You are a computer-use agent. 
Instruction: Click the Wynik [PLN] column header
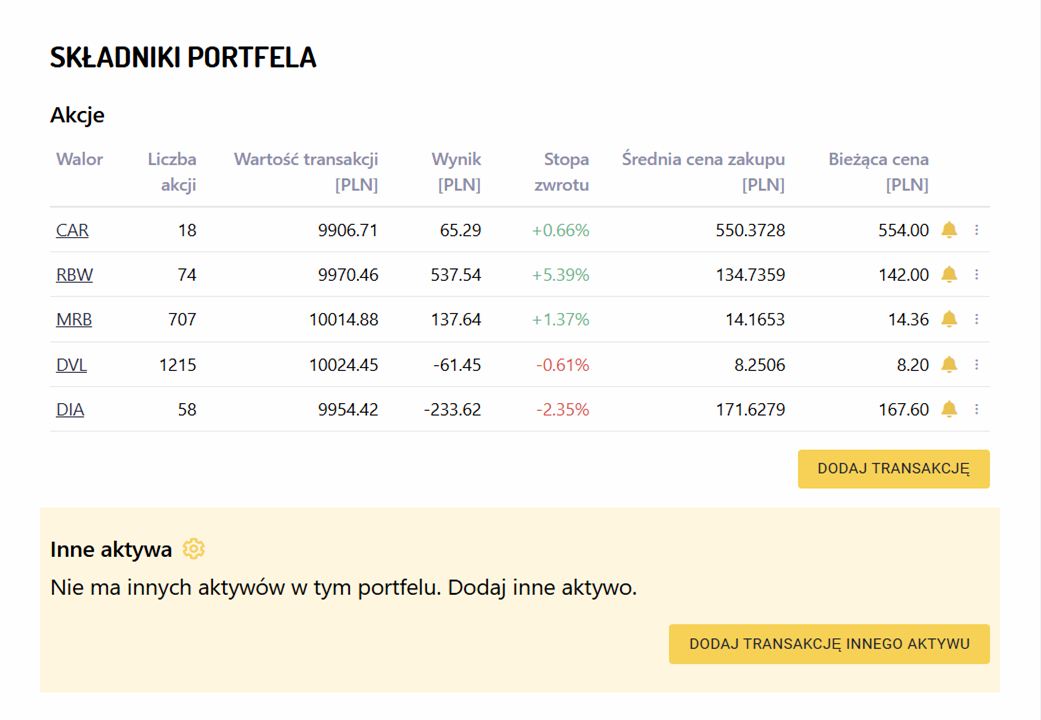(x=457, y=172)
